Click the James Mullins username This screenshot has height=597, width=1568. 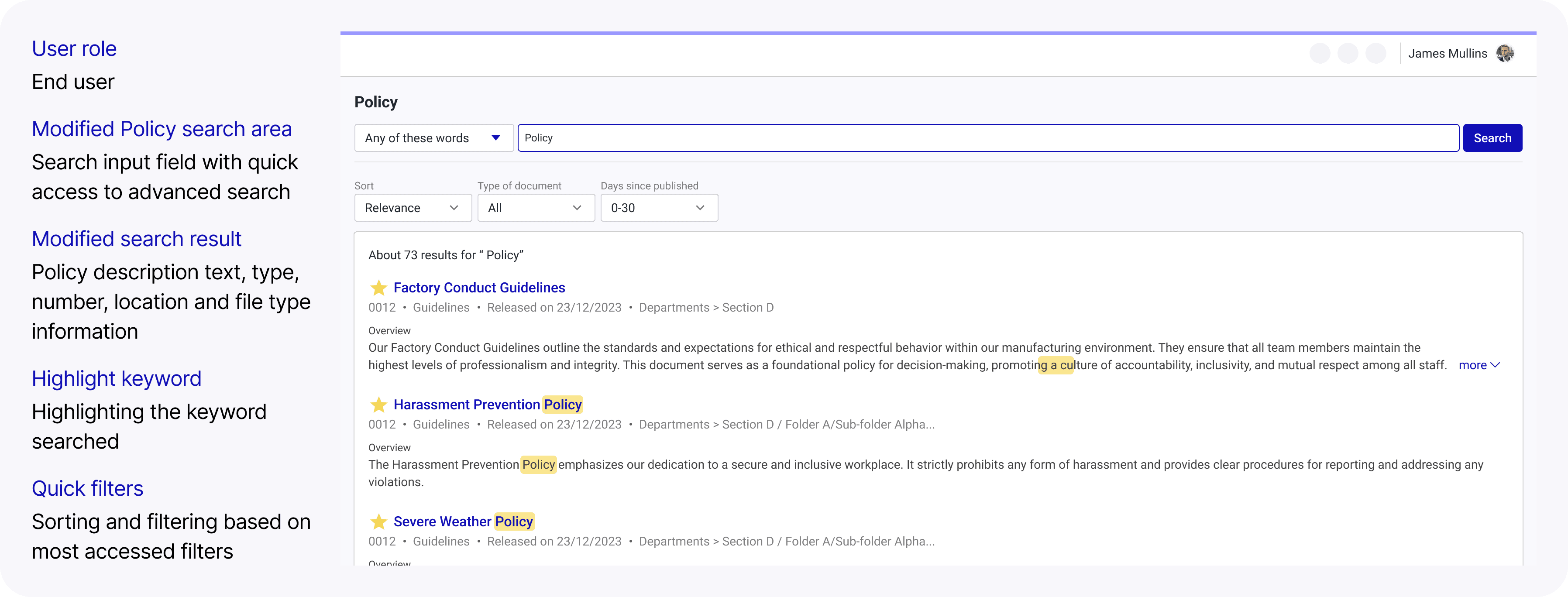pos(1447,54)
